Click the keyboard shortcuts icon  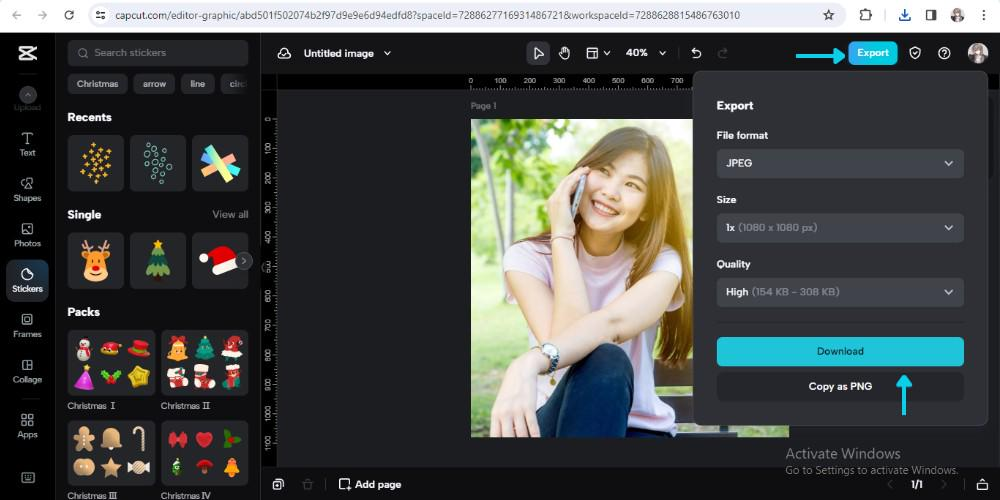27,477
